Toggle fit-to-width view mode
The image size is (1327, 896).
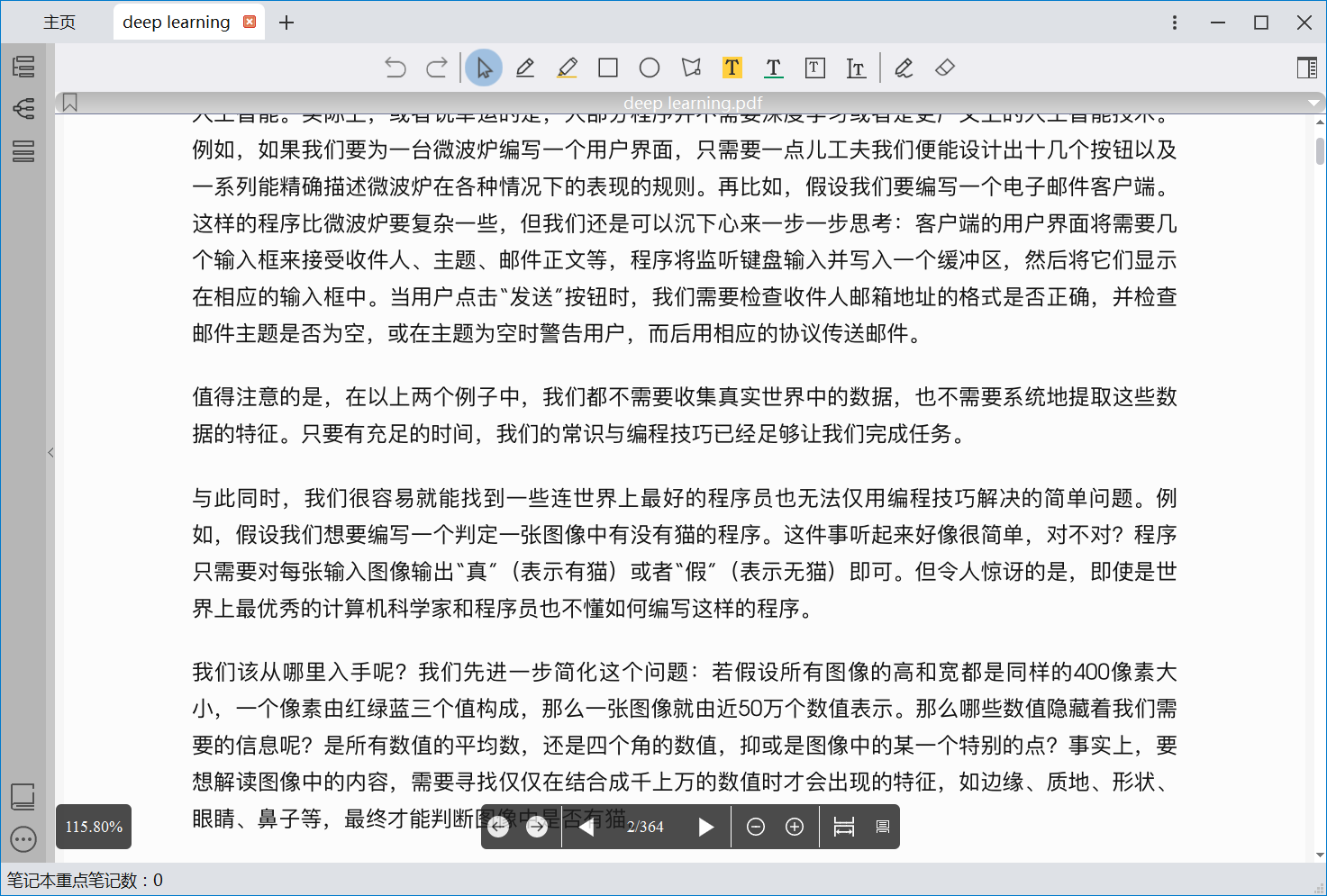point(843,827)
